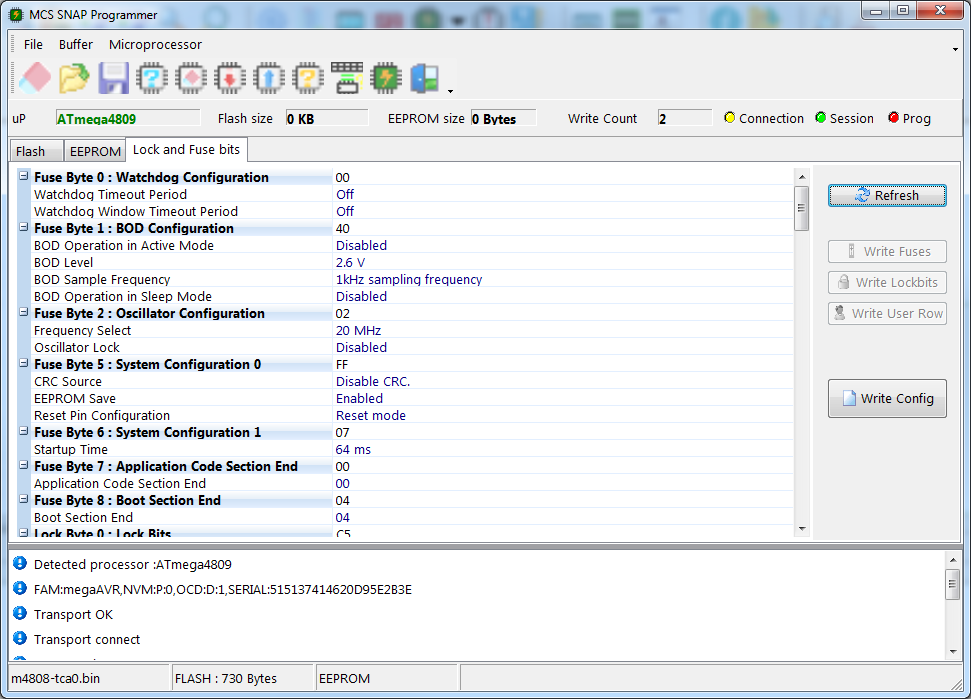Click the Write Fuses button
The image size is (971, 699).
(x=887, y=251)
